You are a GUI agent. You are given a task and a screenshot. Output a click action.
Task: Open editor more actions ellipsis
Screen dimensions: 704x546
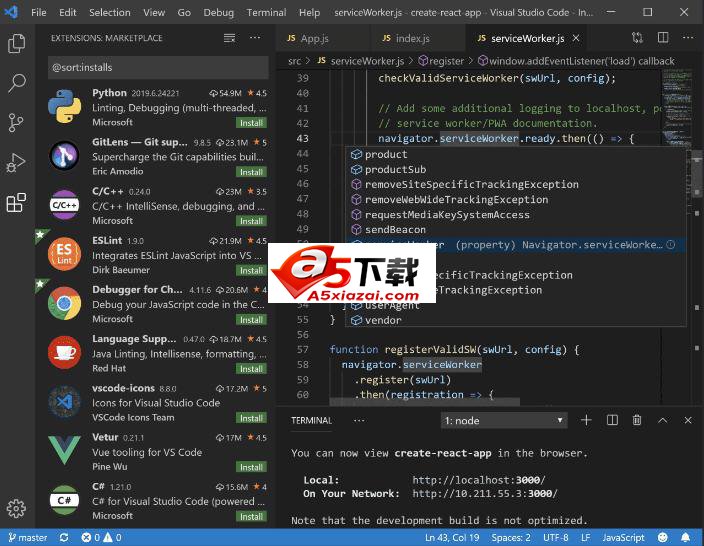[688, 38]
